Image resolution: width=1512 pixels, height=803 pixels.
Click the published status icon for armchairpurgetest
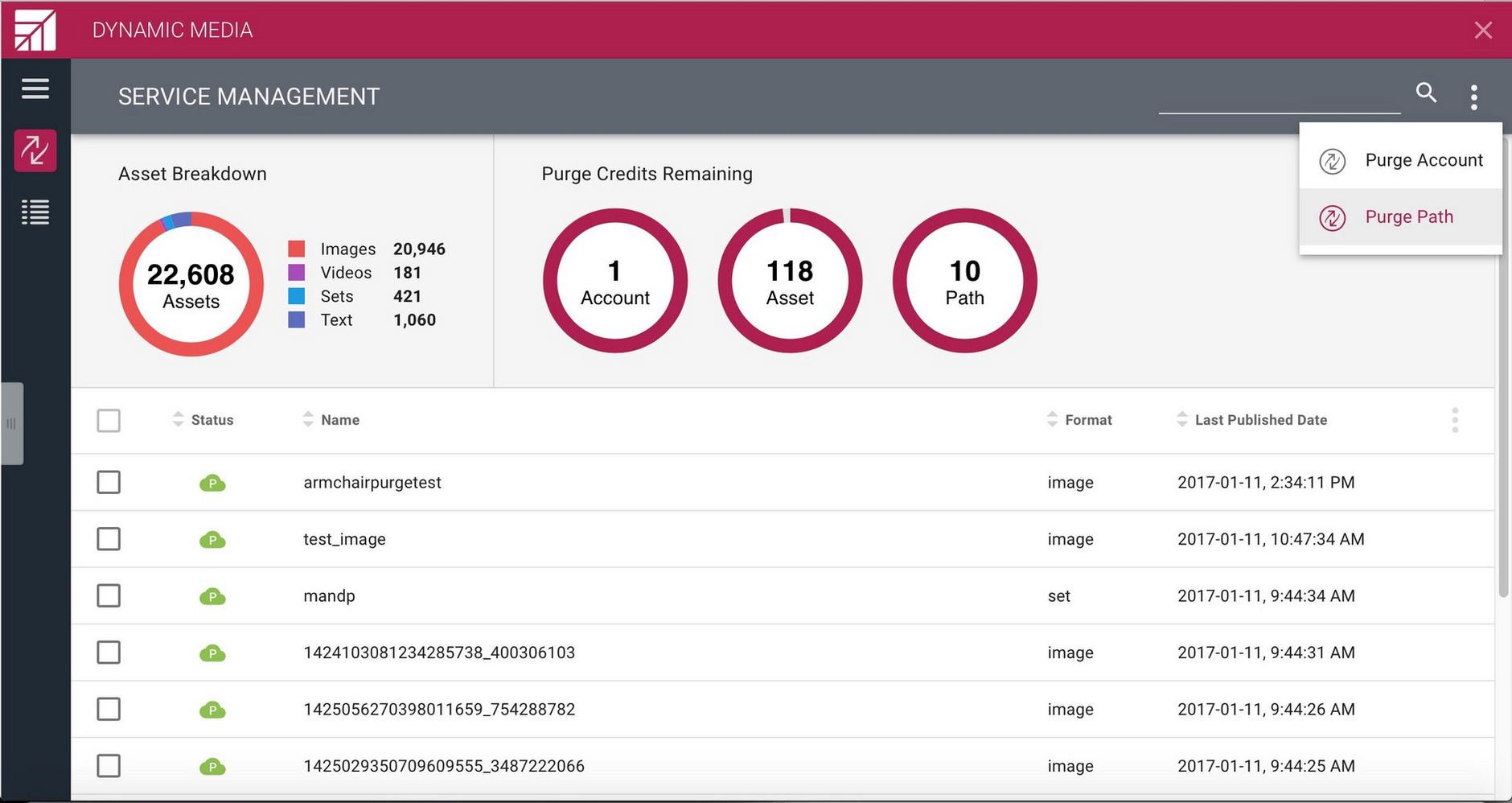tap(212, 483)
